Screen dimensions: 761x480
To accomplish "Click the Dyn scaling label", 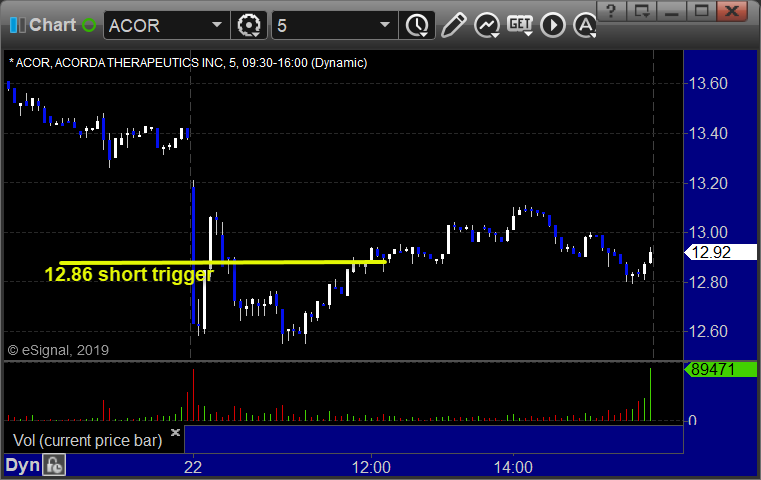I will [x=22, y=465].
